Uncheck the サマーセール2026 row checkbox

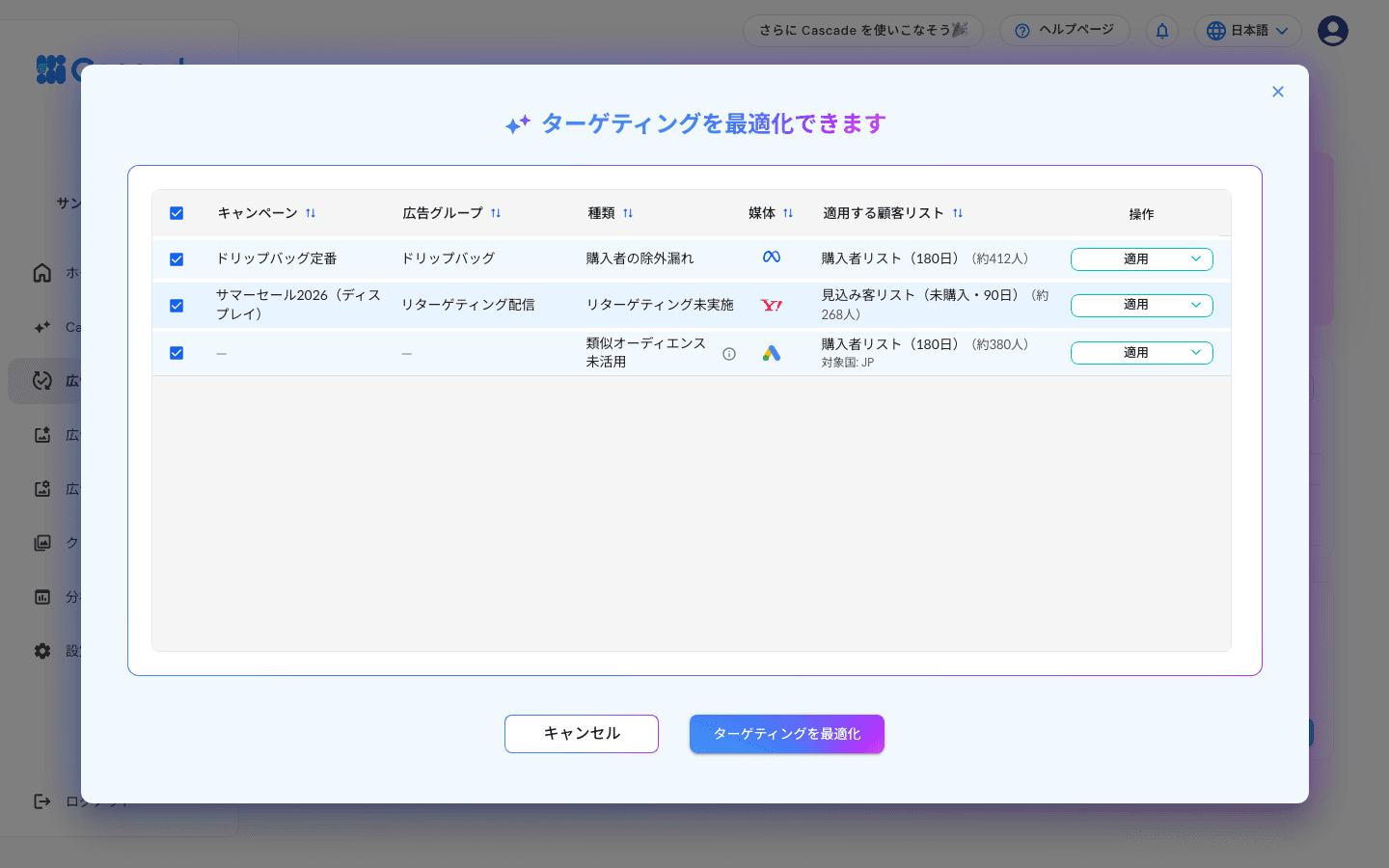tap(177, 306)
